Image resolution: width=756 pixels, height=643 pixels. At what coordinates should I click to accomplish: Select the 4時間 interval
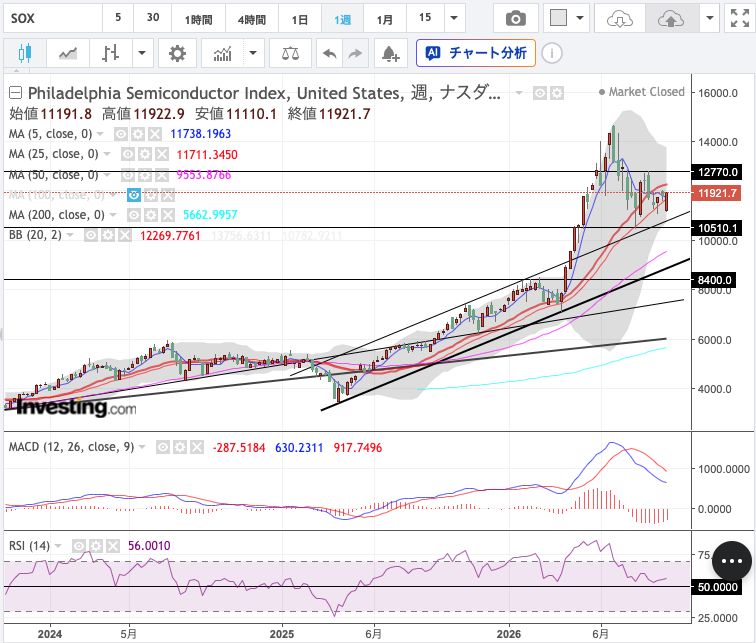[x=252, y=19]
